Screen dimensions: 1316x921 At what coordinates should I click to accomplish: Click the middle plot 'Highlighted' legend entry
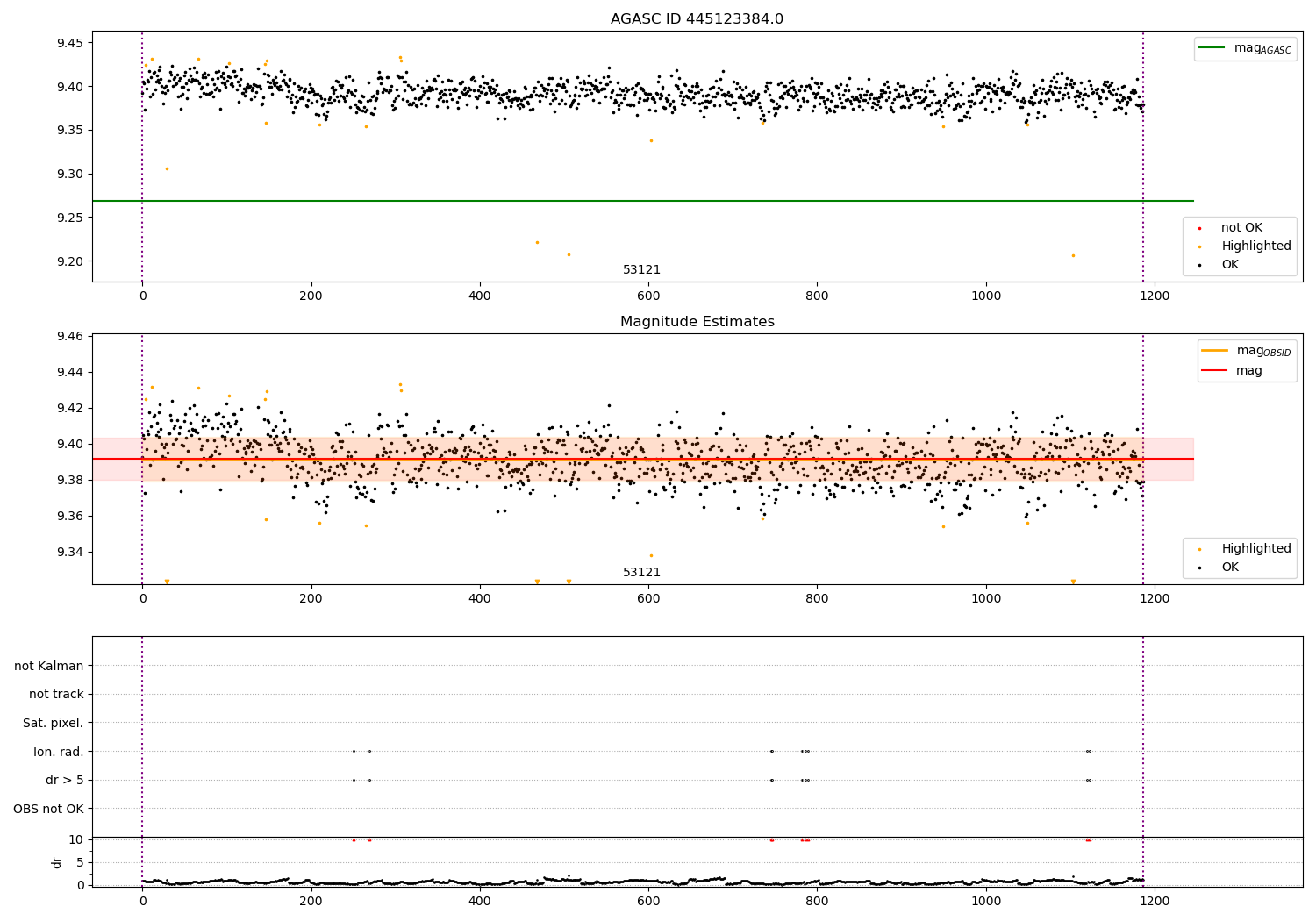click(x=1244, y=548)
